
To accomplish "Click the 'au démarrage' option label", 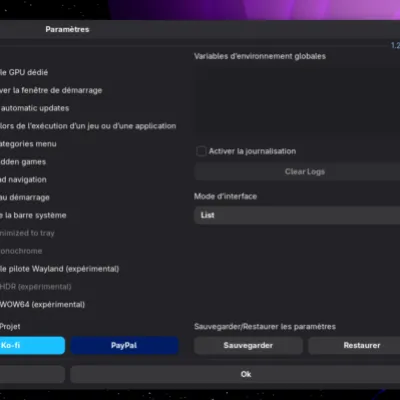I will pyautogui.click(x=25, y=197).
